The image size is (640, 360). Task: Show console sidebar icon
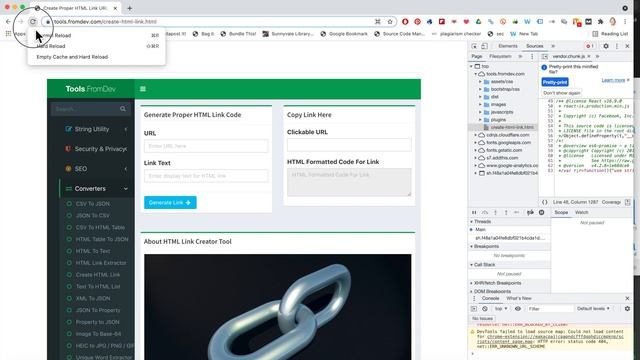[474, 309]
